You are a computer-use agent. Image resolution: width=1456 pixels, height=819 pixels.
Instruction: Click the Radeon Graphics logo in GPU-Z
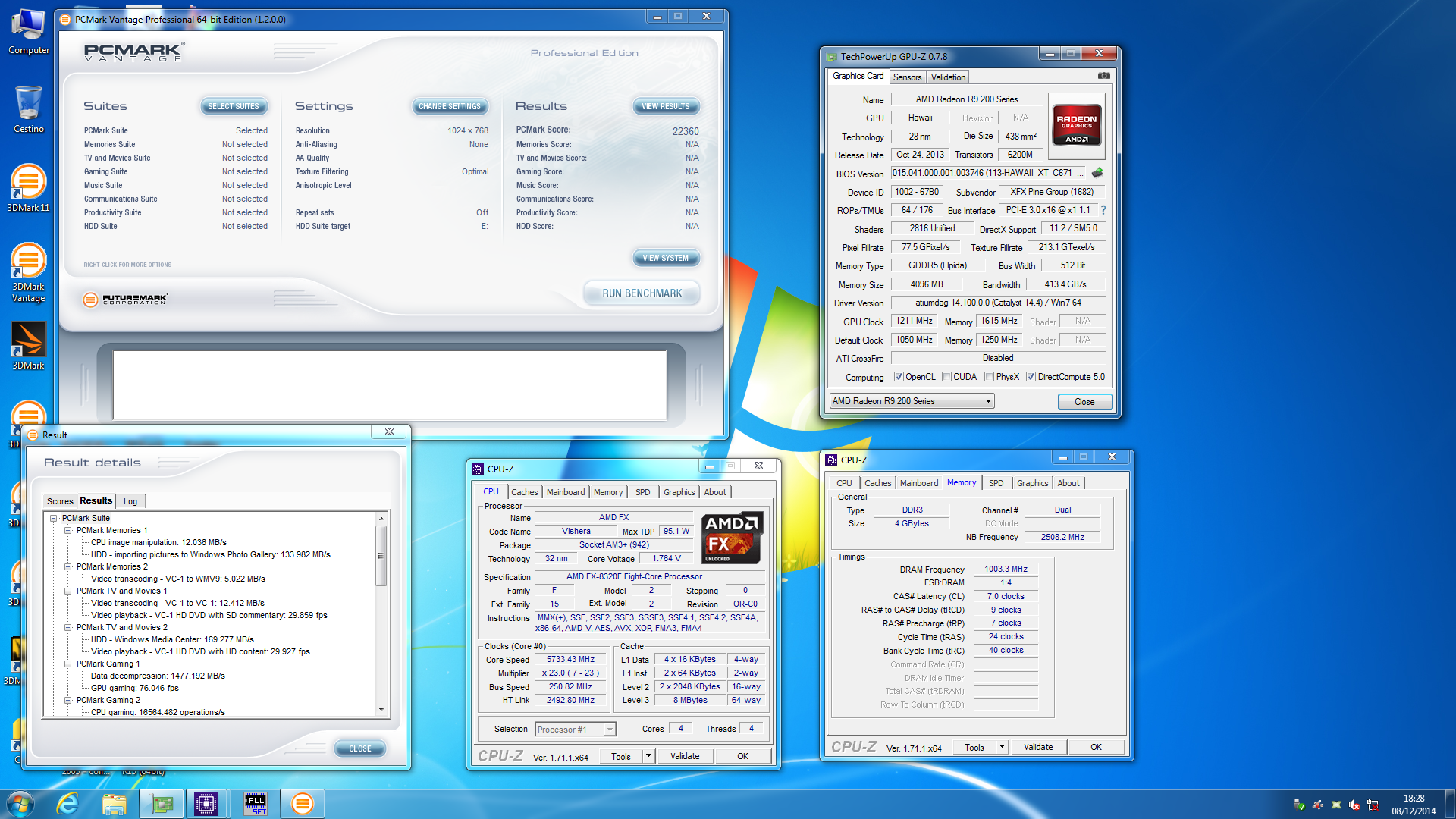click(x=1076, y=125)
